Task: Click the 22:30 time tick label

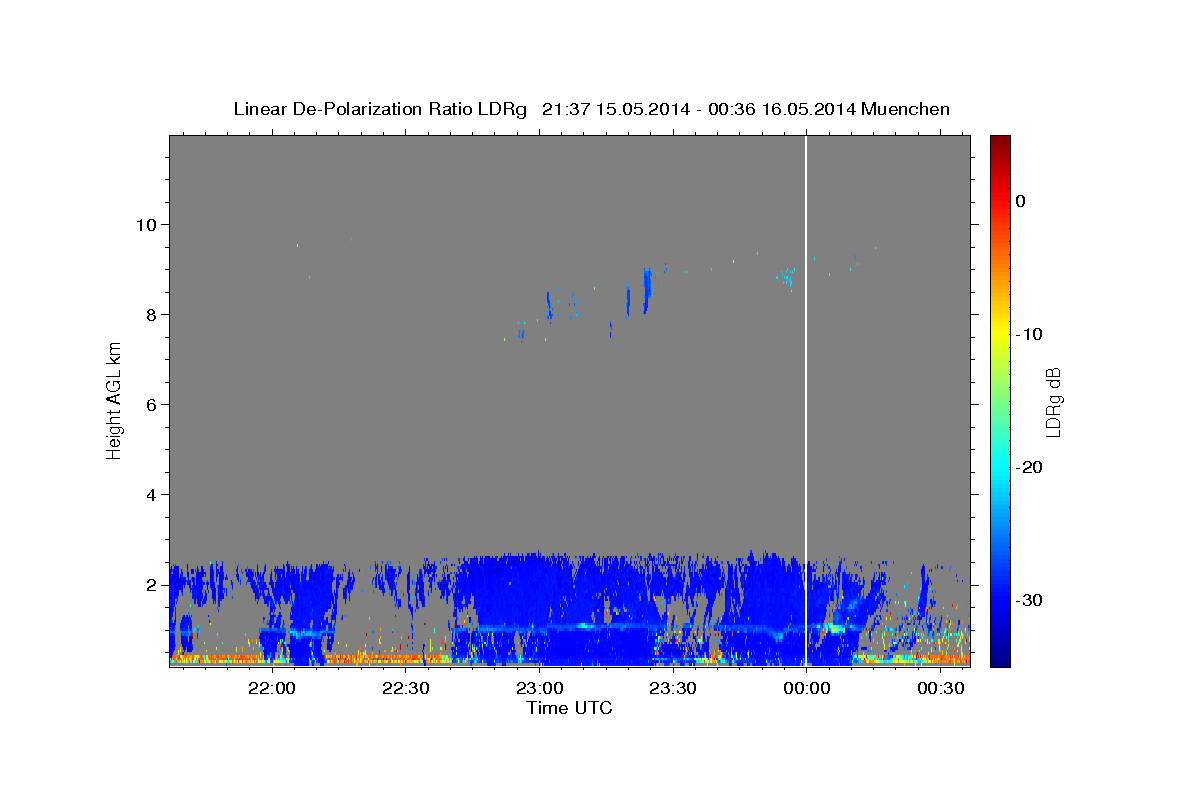Action: tap(405, 688)
